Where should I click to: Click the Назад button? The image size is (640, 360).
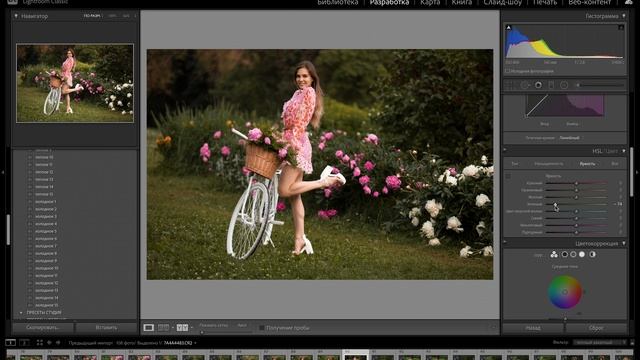tap(533, 328)
